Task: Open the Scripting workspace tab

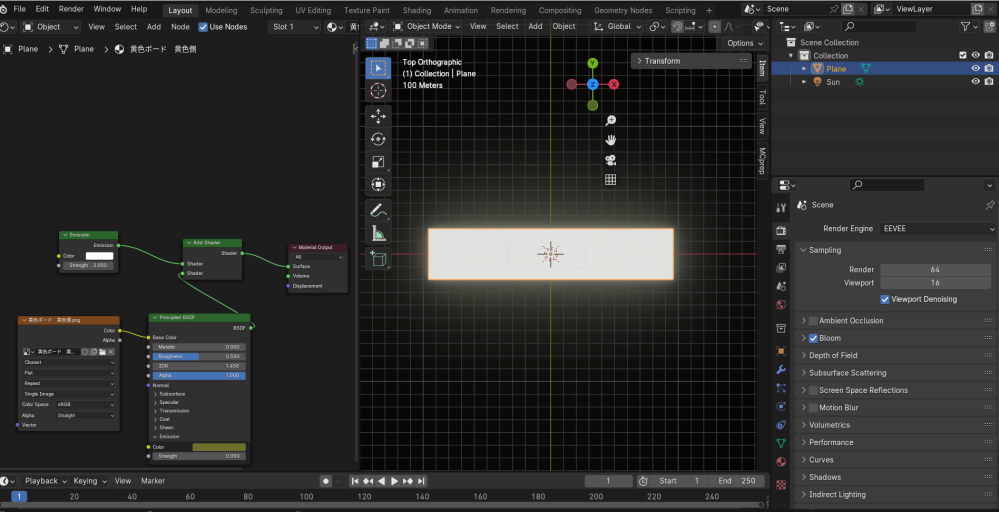Action: 680,10
